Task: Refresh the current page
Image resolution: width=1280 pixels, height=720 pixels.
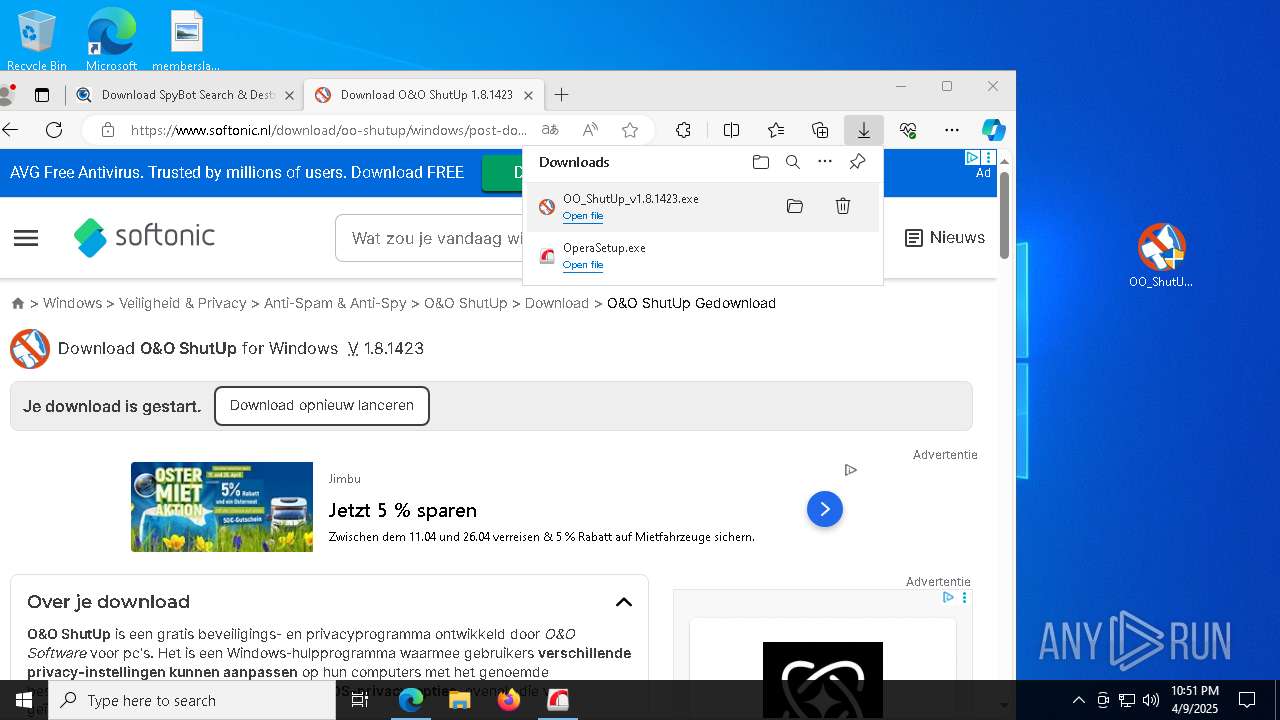Action: [x=54, y=130]
